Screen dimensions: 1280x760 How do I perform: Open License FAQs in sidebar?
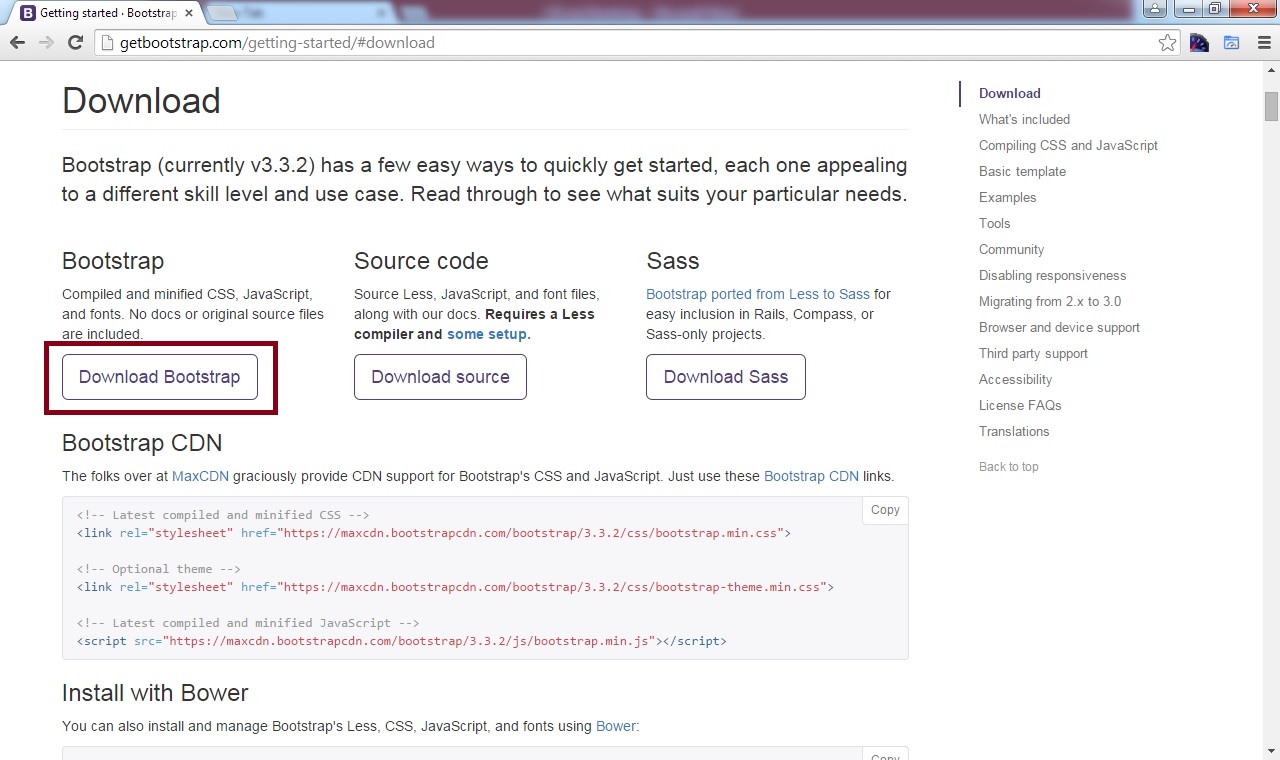[x=1020, y=405]
